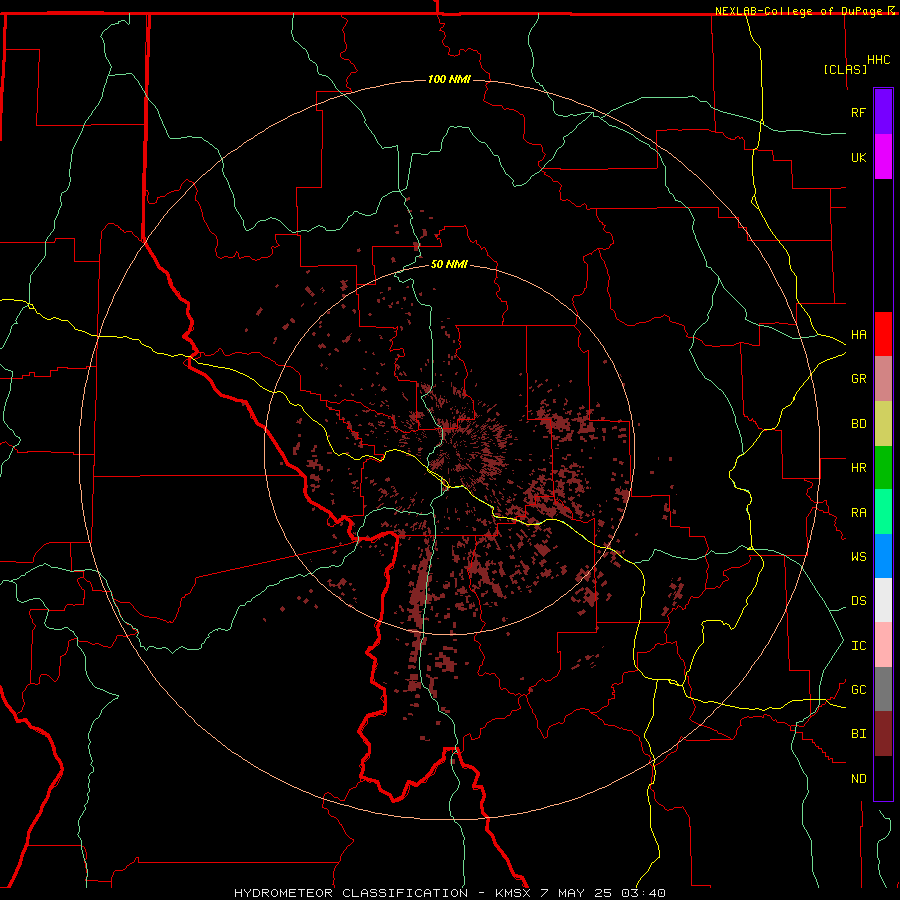The width and height of the screenshot is (900, 900).
Task: Pick the RA light-green legend swatch
Action: point(883,512)
